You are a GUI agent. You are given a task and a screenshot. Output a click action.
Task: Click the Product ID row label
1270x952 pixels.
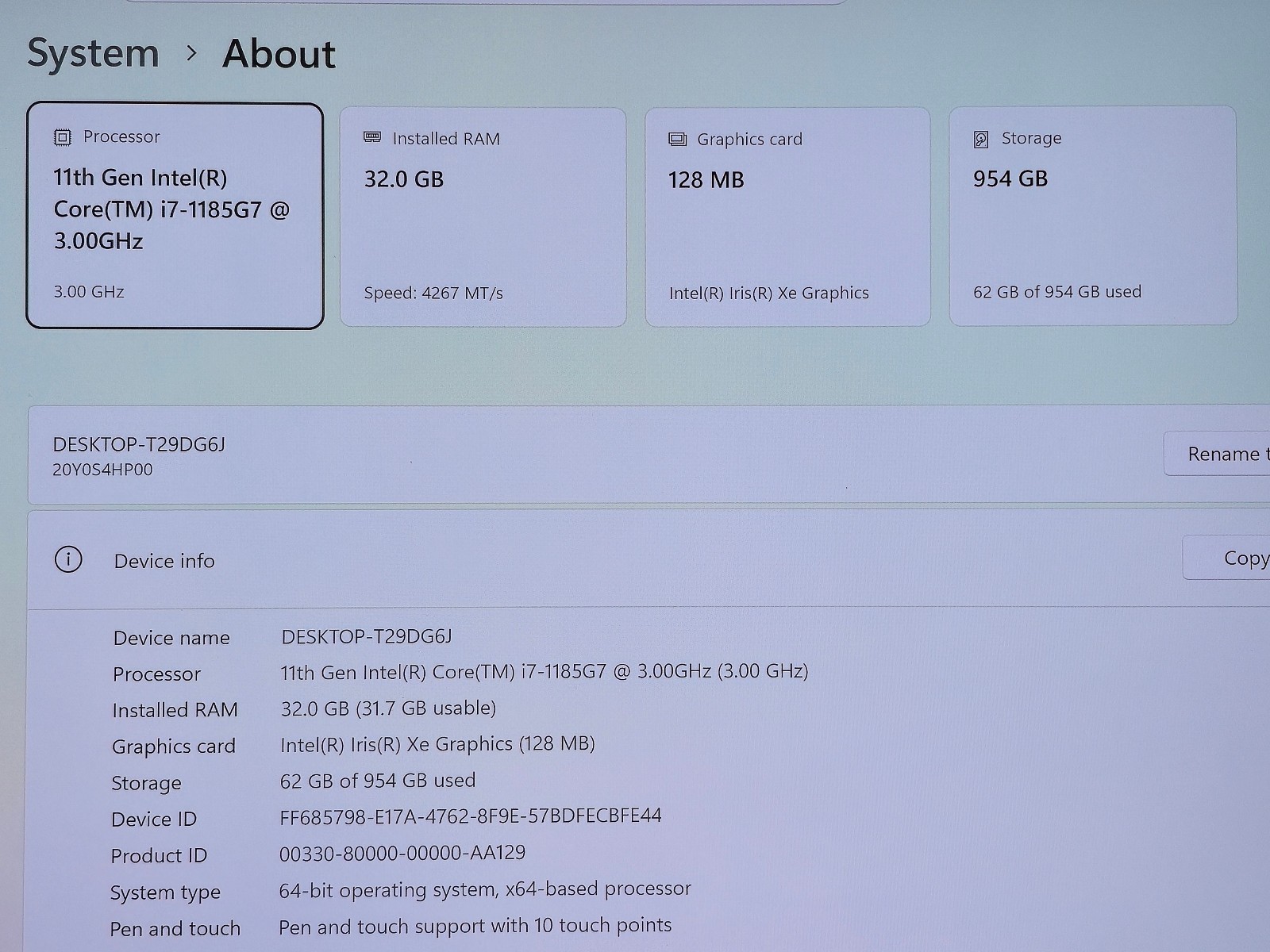pyautogui.click(x=159, y=855)
